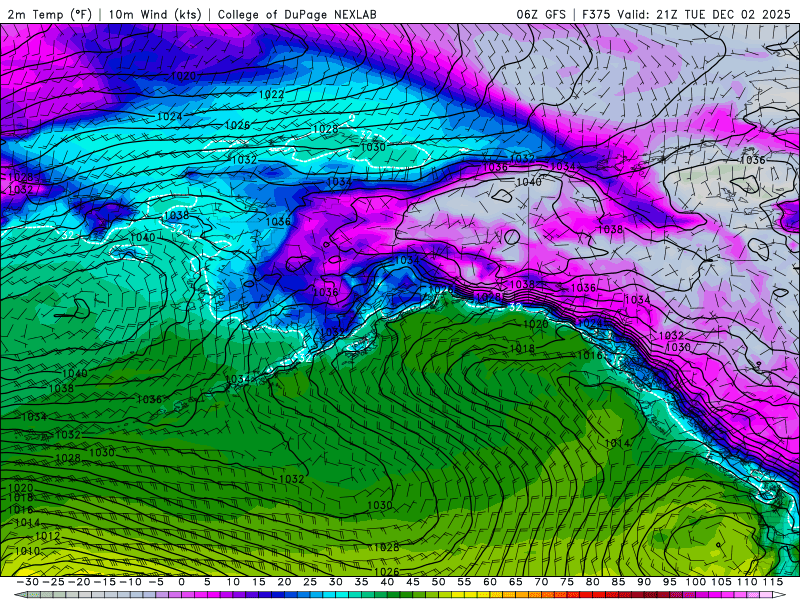This screenshot has height=600, width=800.
Task: Click the '06Z GFS' model run label
Action: 541,14
